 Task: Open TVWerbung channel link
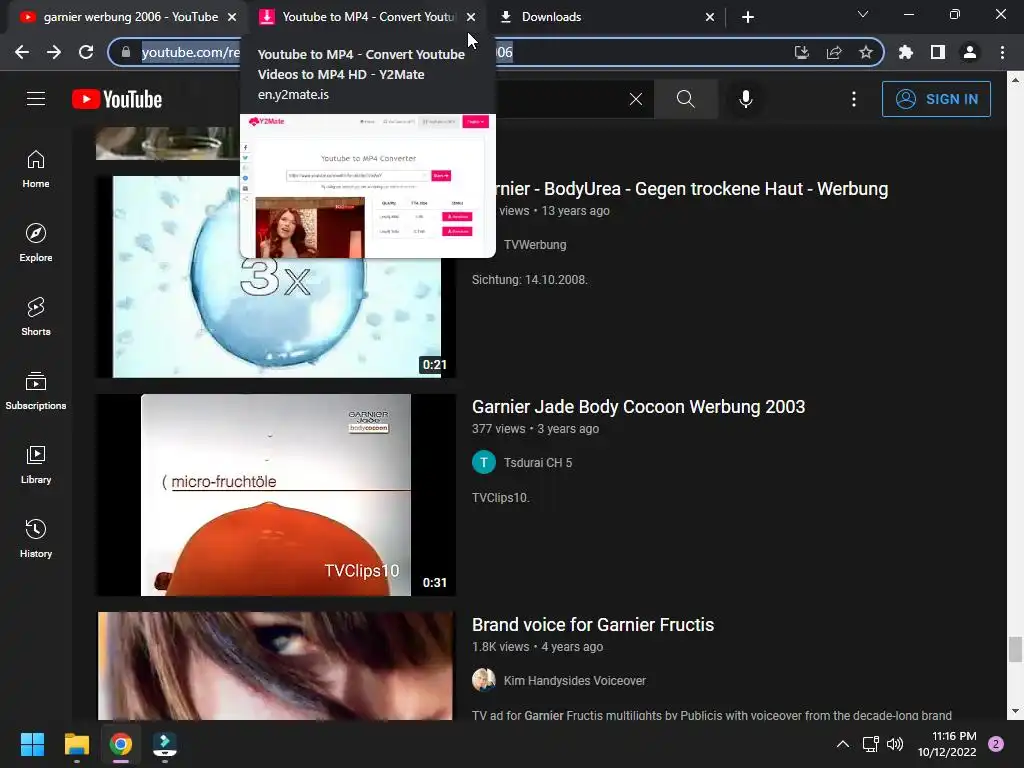(535, 245)
